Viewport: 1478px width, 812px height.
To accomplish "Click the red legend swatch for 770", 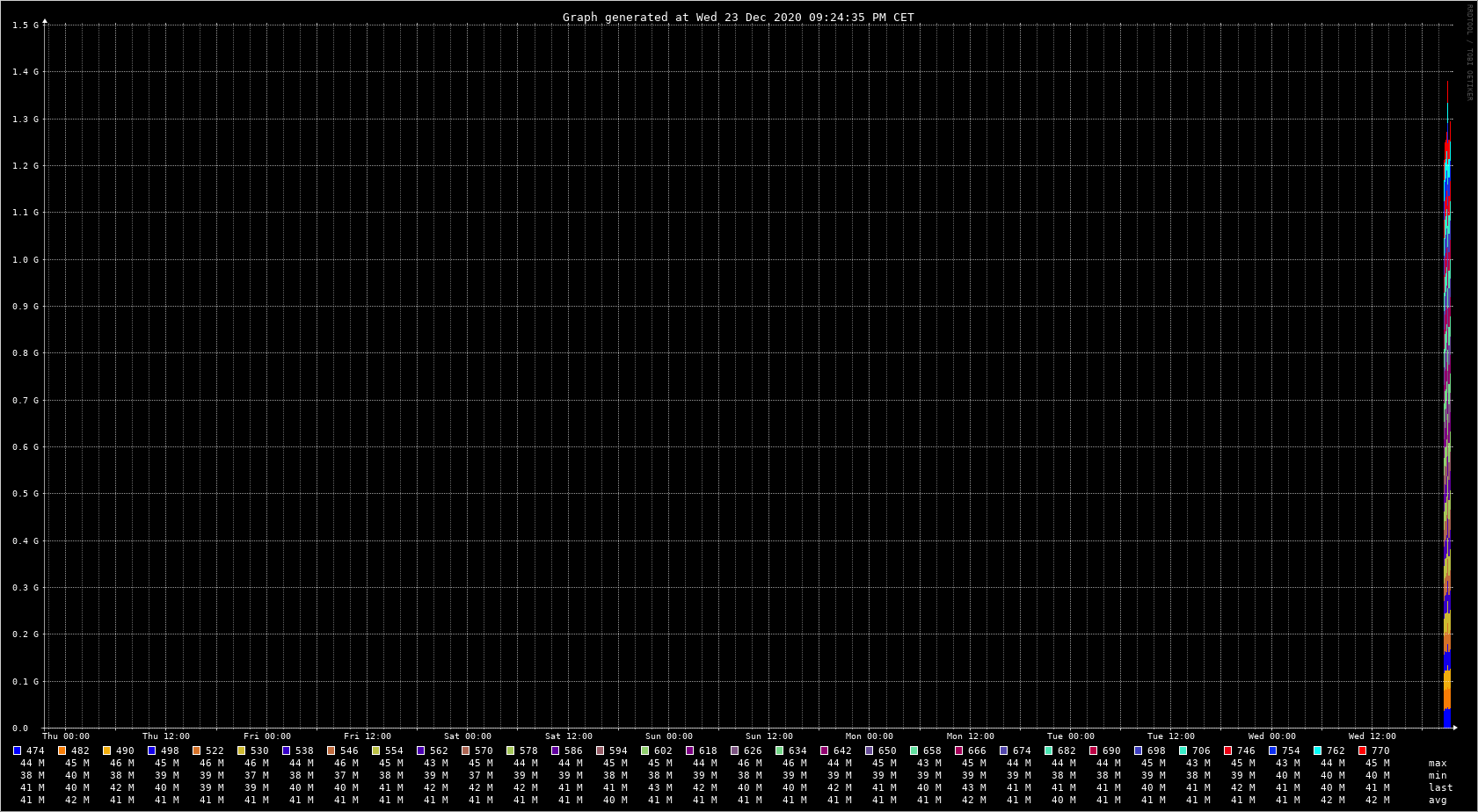I will 1363,750.
